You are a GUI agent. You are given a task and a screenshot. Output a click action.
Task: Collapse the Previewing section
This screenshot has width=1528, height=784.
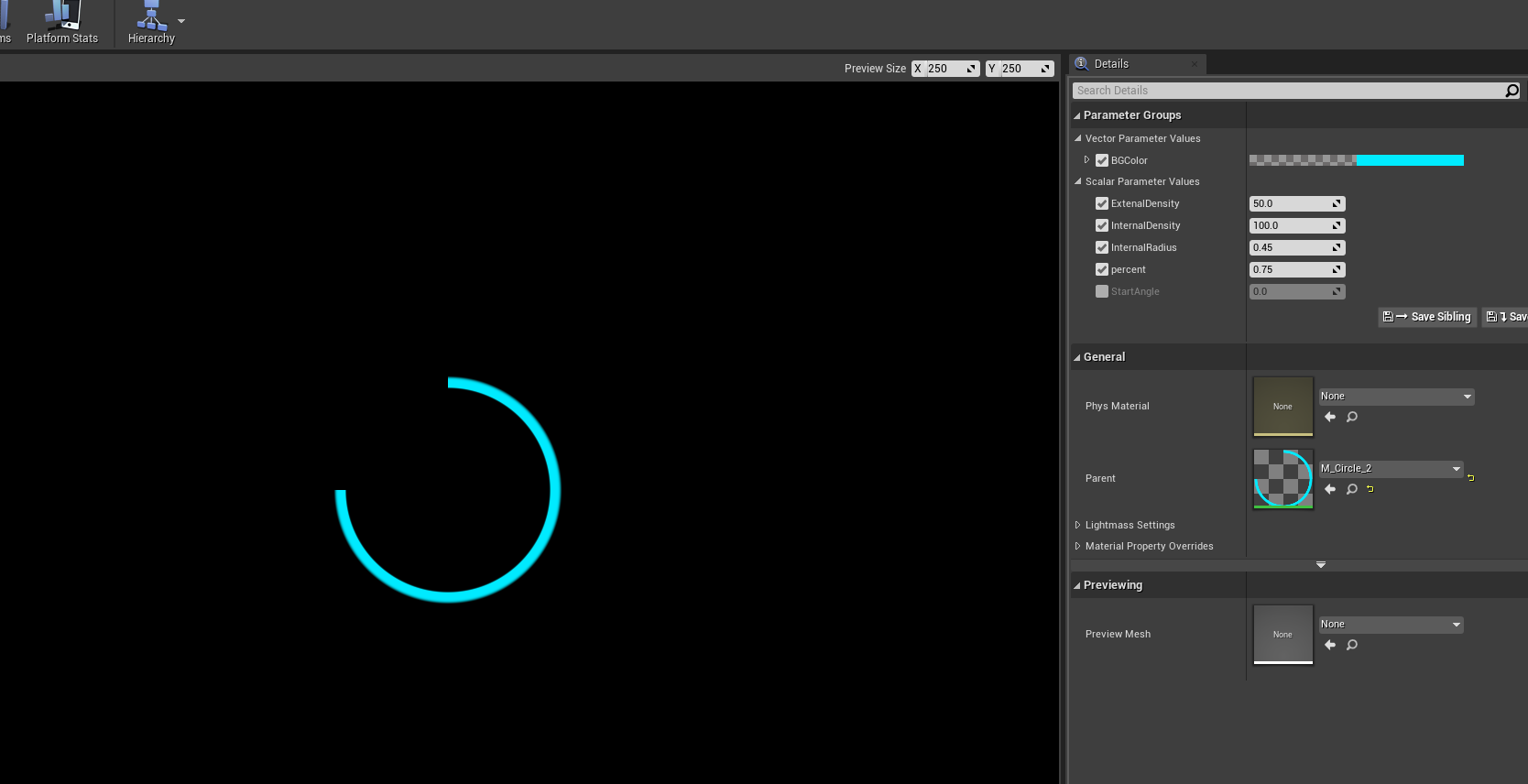pos(1077,586)
